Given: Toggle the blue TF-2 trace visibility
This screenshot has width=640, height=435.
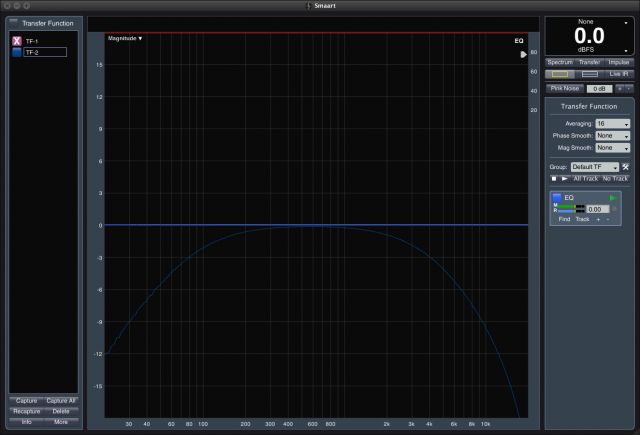Looking at the screenshot, I should [x=16, y=52].
